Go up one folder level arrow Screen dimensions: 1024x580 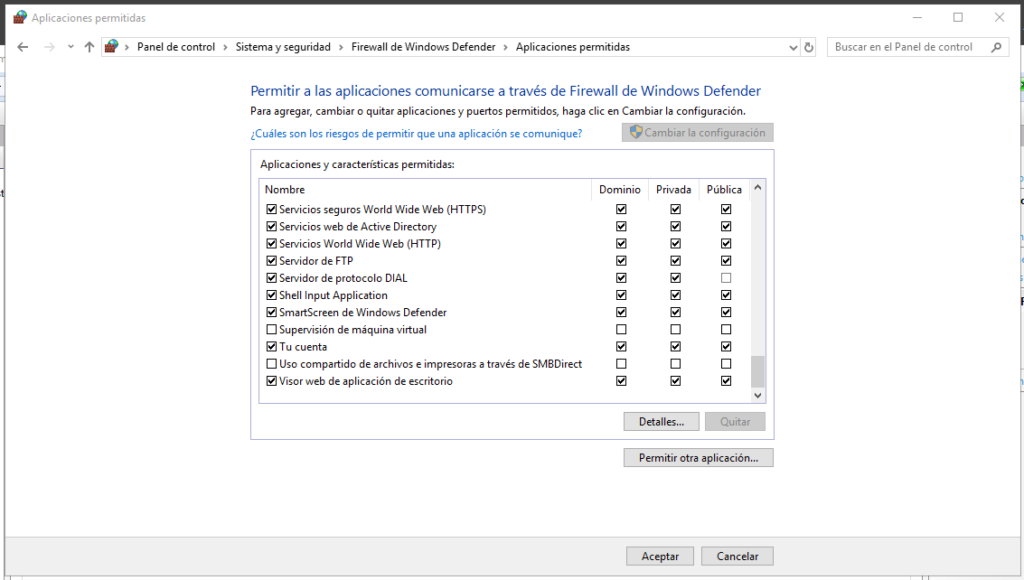pyautogui.click(x=89, y=47)
